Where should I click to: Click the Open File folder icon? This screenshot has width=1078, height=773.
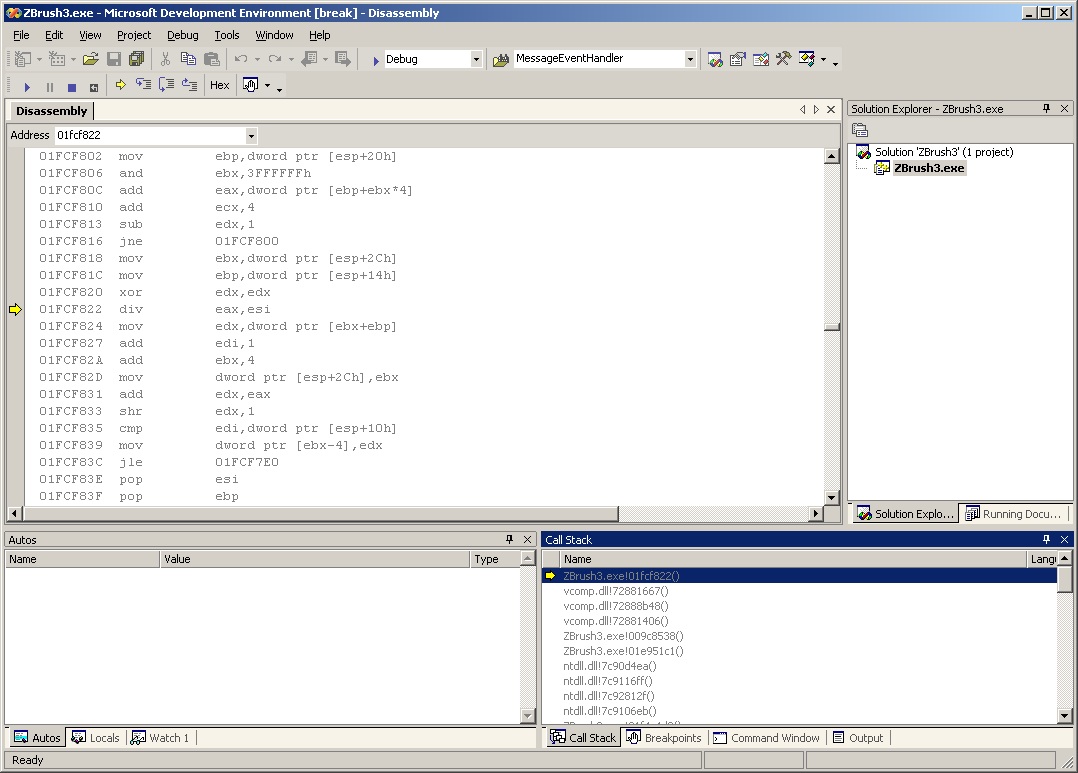(x=91, y=59)
